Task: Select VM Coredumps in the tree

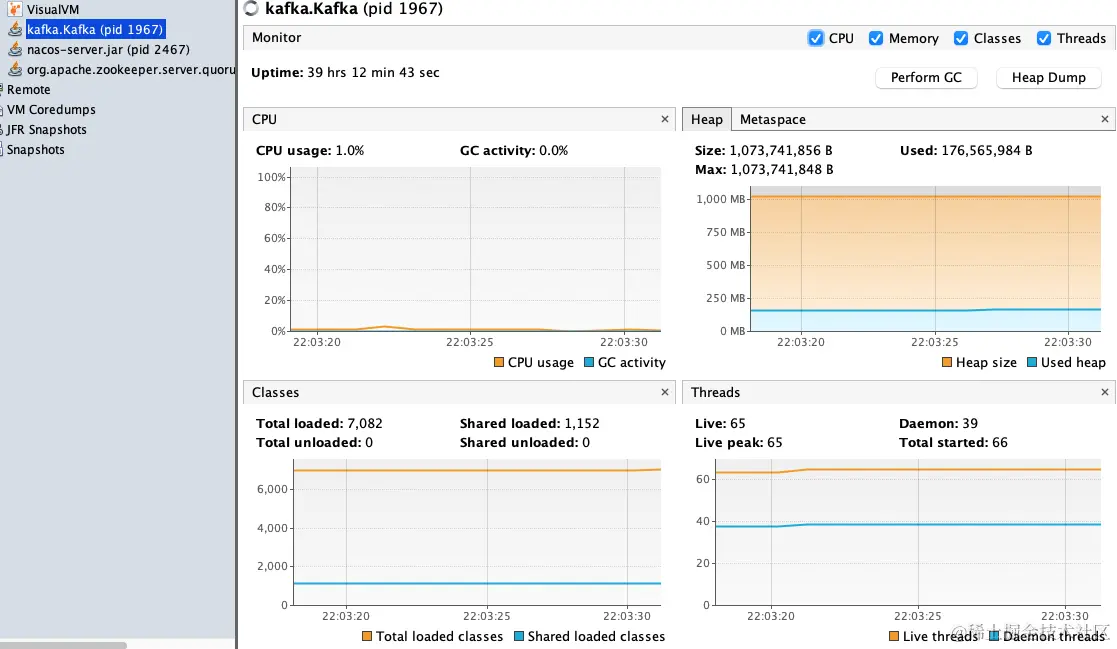Action: 51,109
